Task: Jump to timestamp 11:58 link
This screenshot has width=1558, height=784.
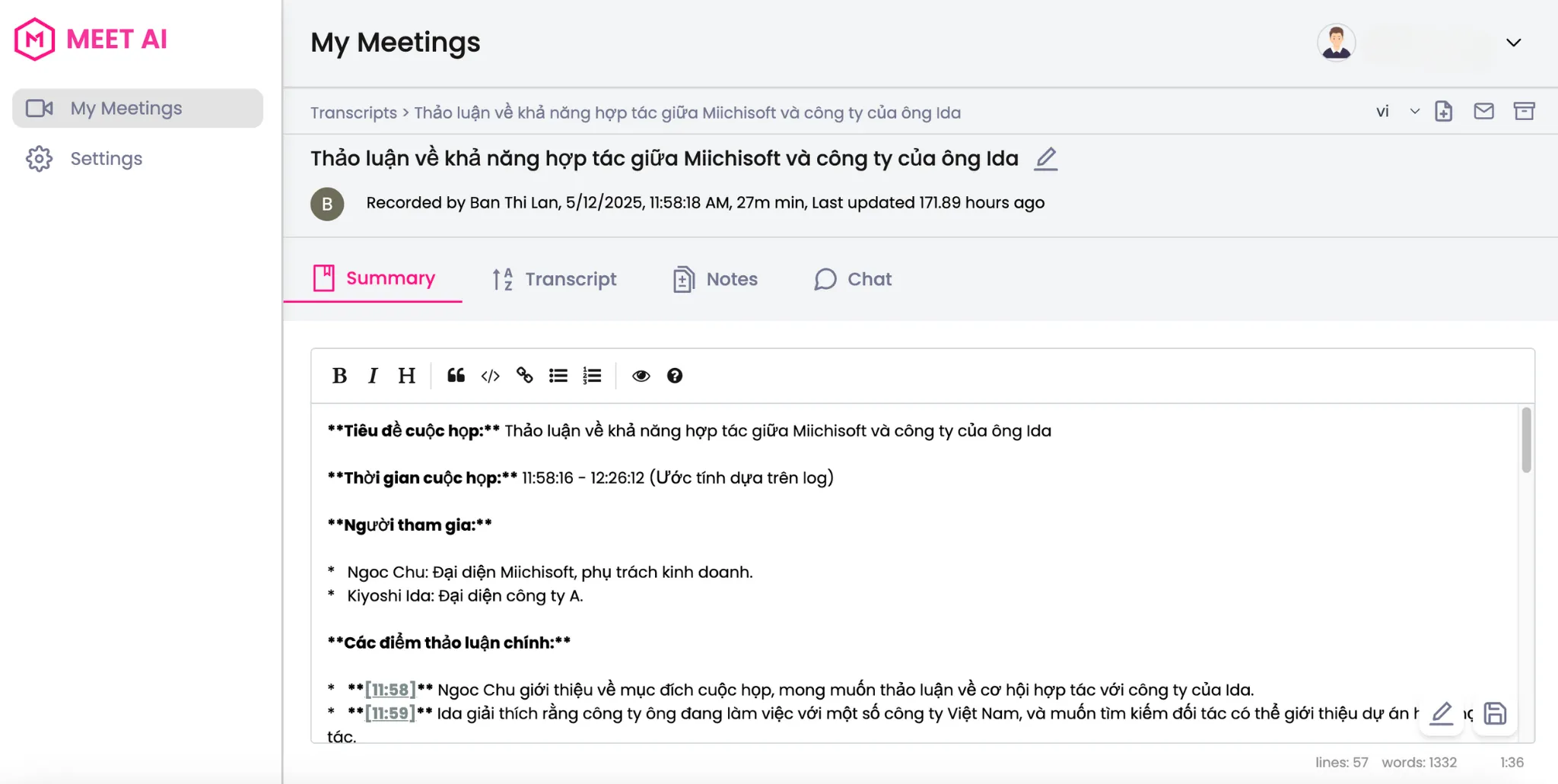Action: 390,690
